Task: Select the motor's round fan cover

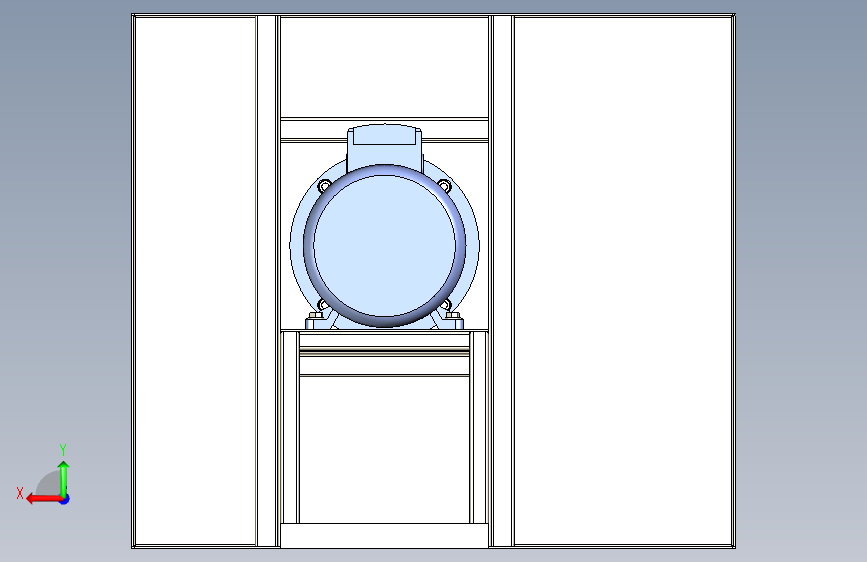Action: point(385,246)
